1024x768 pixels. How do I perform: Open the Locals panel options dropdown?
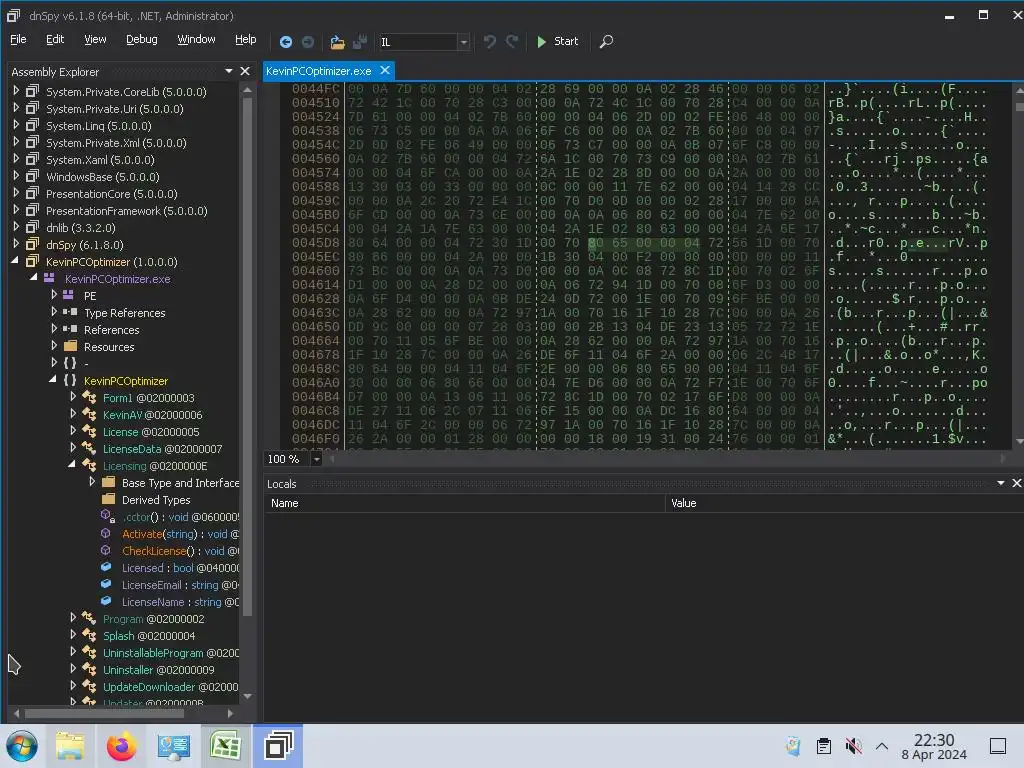click(x=1000, y=483)
